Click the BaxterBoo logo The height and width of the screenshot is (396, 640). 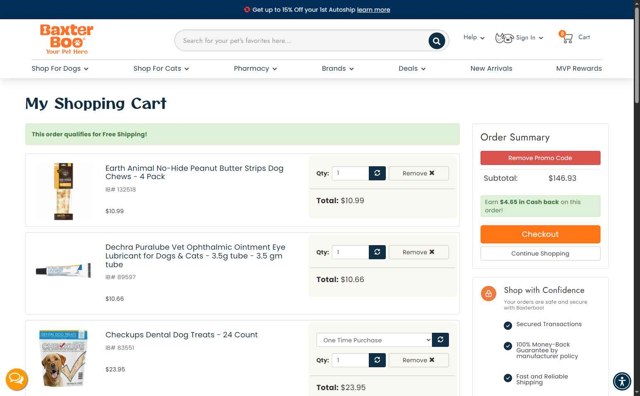click(x=67, y=39)
